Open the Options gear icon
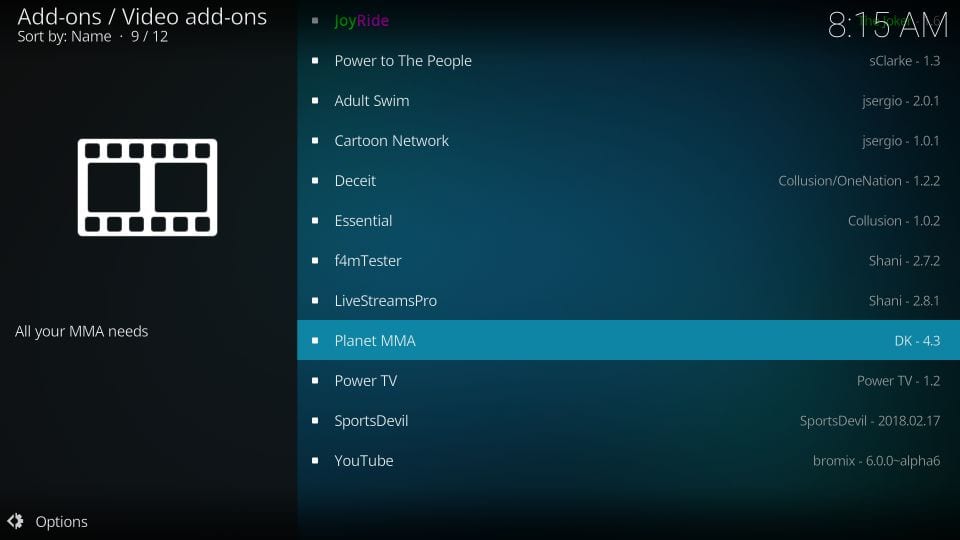960x540 pixels. coord(15,521)
